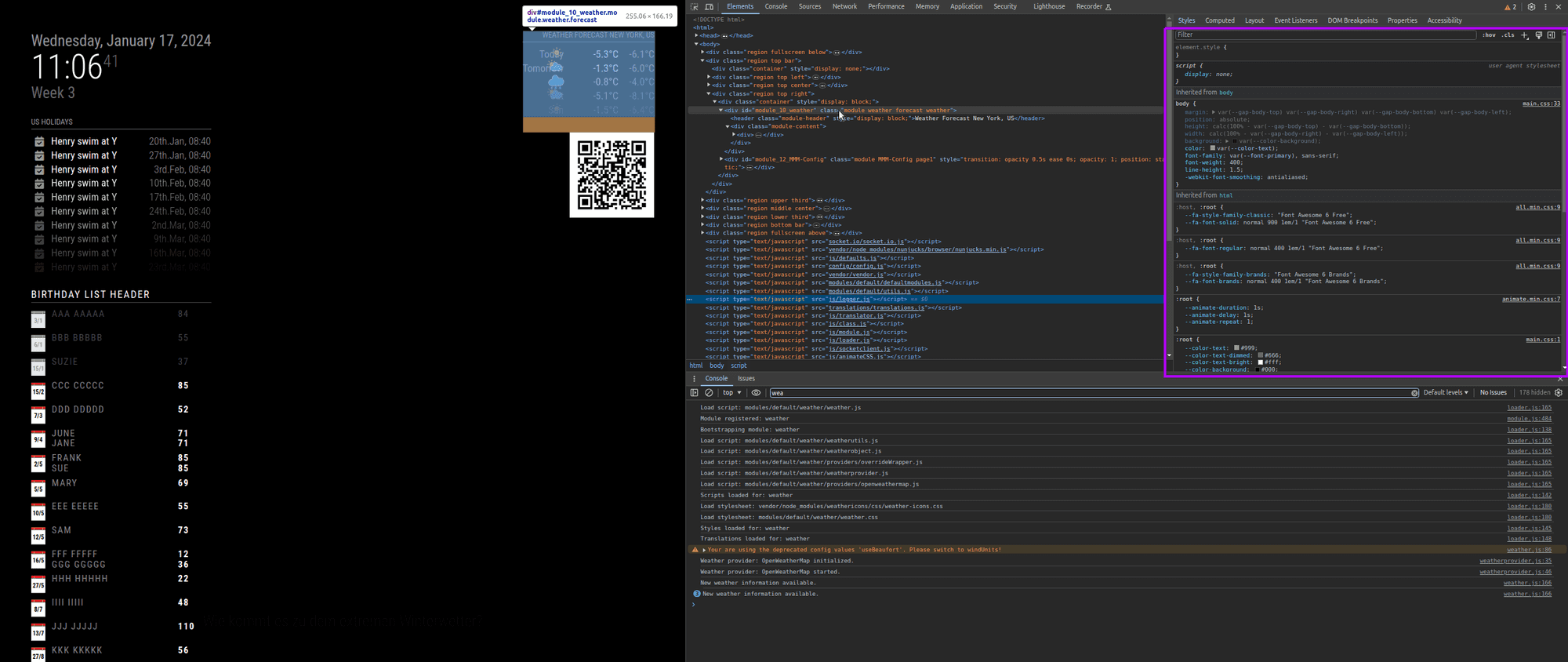Open the Lighthouse tab
Screen dimensions: 1568x662
click(x=1049, y=6)
